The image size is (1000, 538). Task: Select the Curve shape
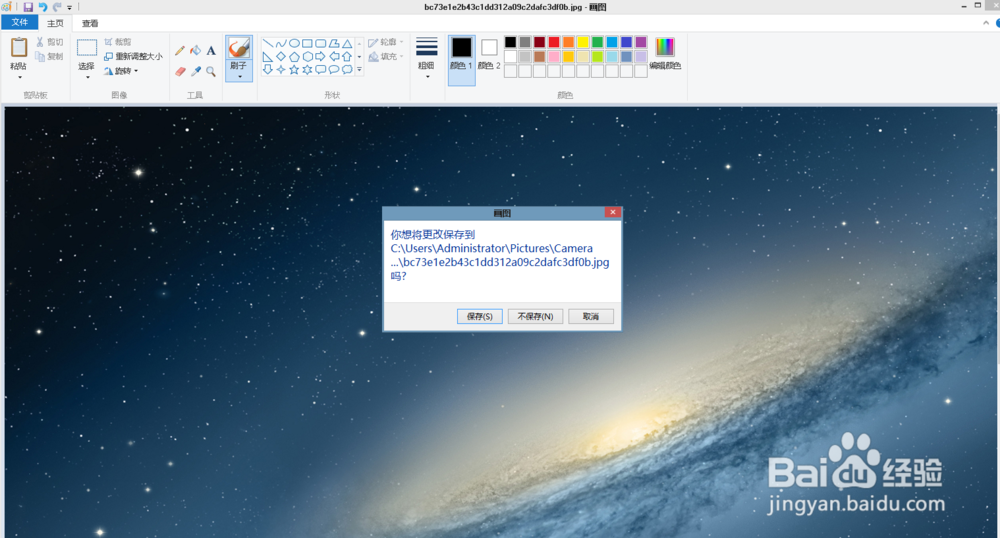pos(281,43)
